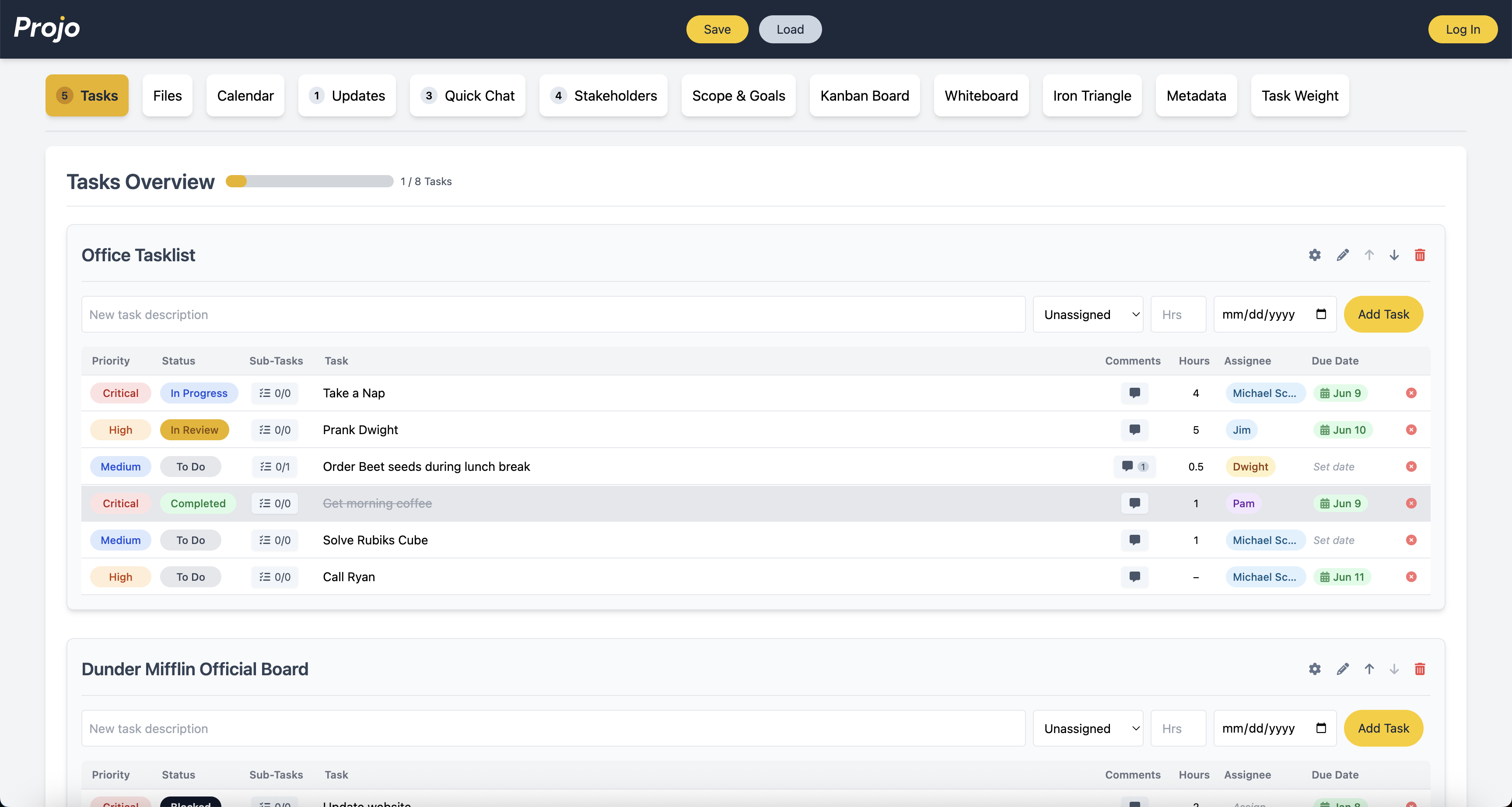Remove the Take a Nap task
Viewport: 1512px width, 807px height.
[1411, 393]
